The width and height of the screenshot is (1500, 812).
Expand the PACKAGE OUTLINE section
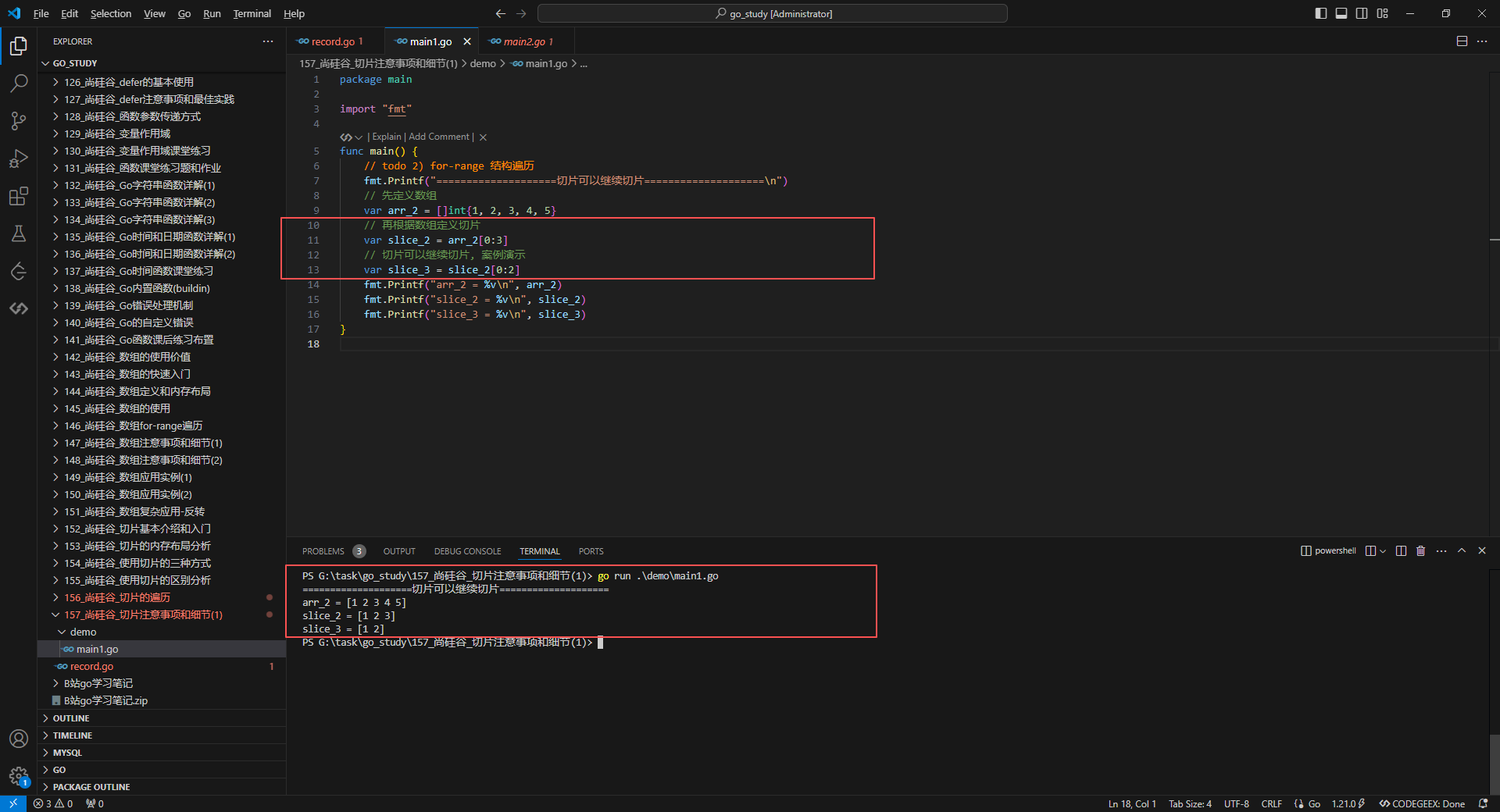pyautogui.click(x=162, y=787)
